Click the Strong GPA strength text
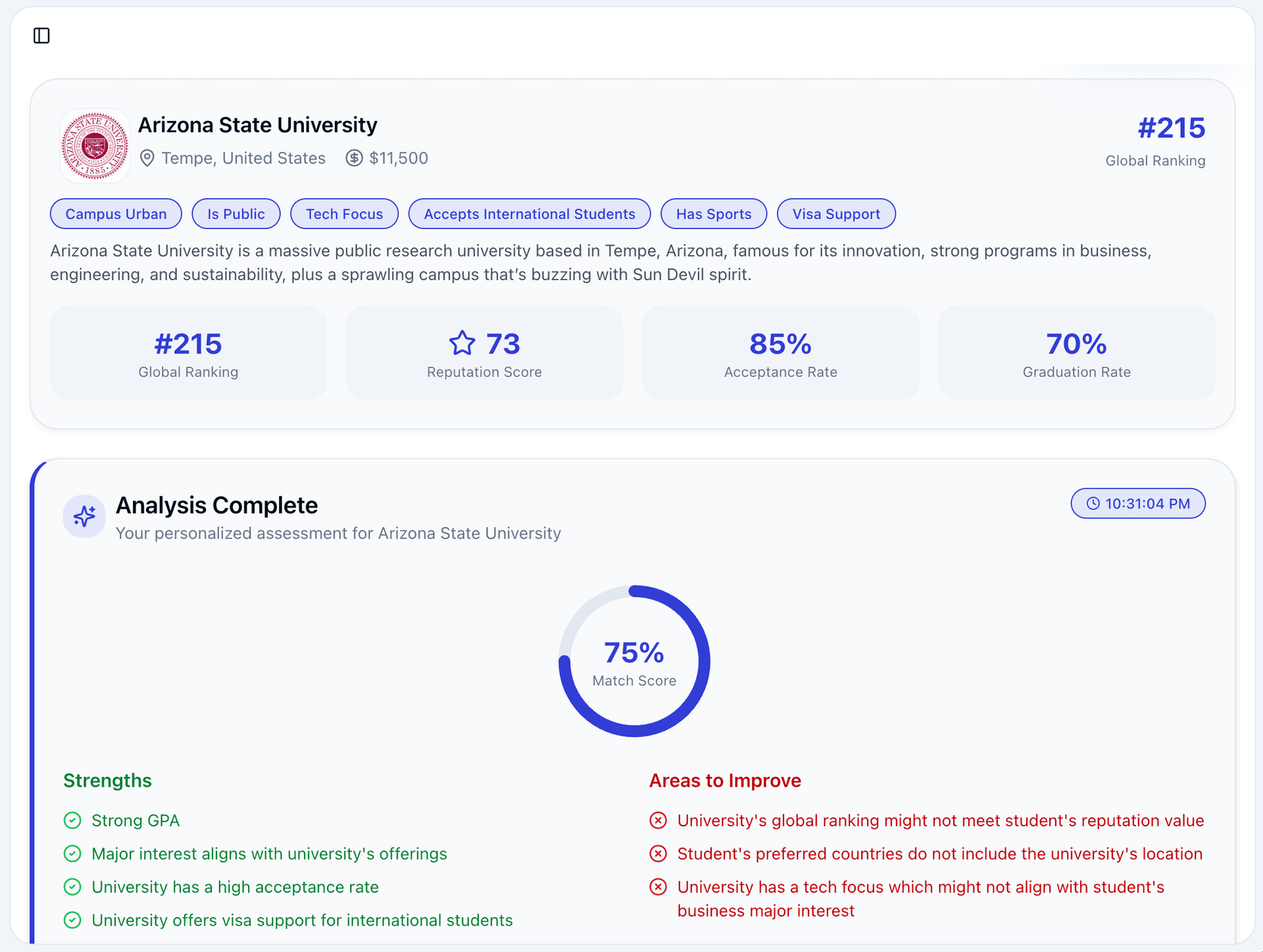 coord(136,820)
